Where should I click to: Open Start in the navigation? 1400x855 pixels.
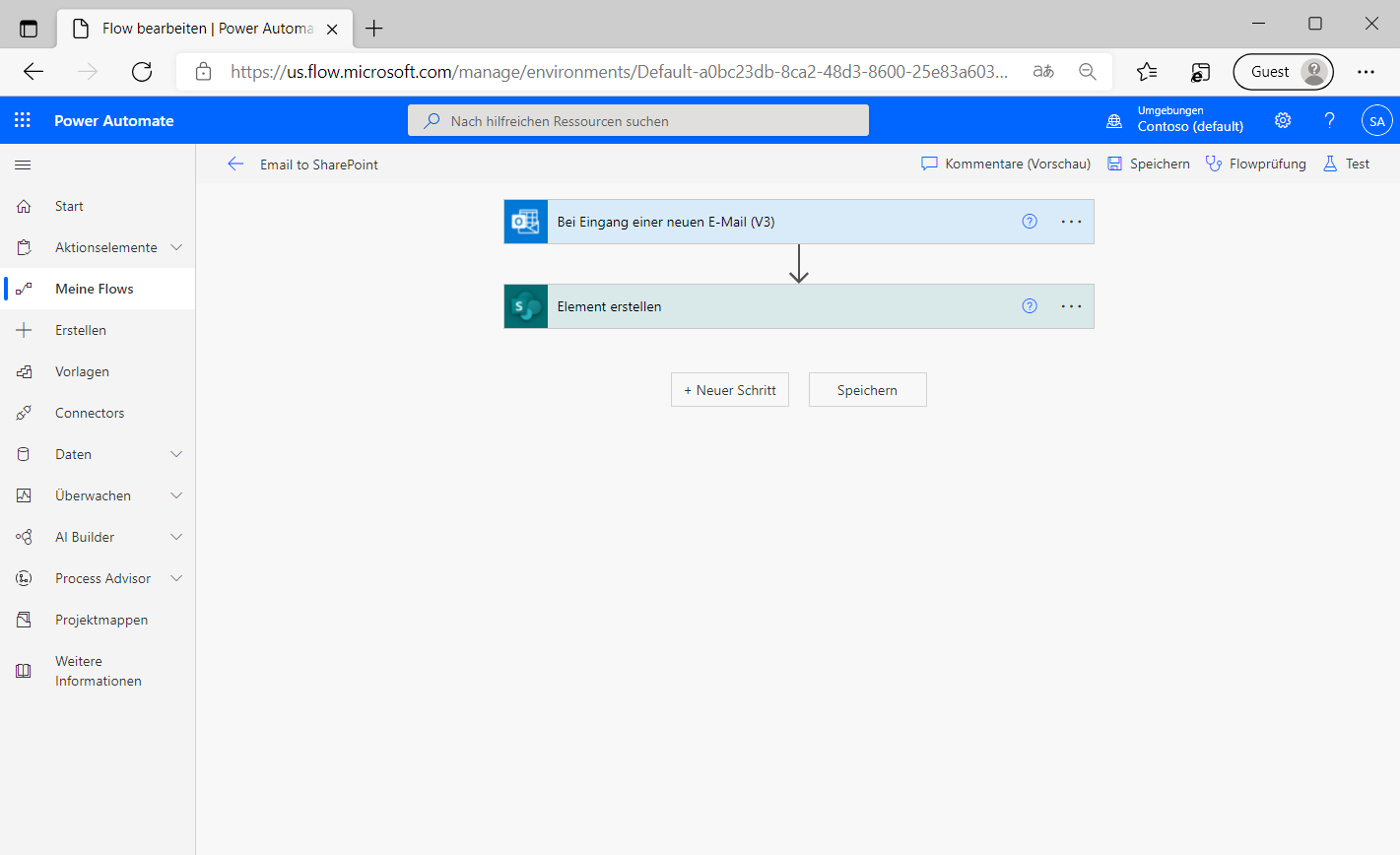(69, 206)
